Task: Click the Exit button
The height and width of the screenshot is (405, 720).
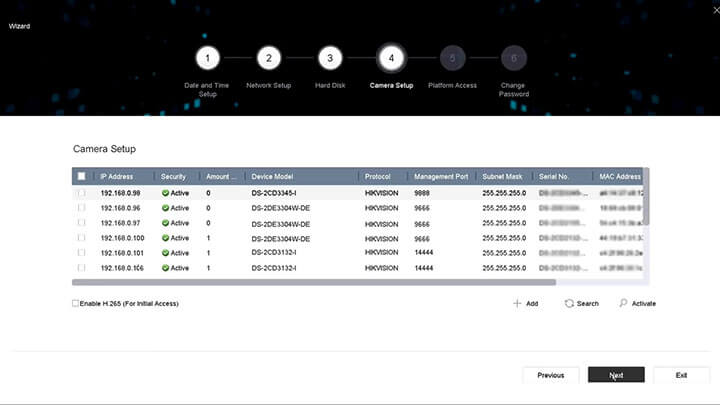Action: tap(681, 375)
